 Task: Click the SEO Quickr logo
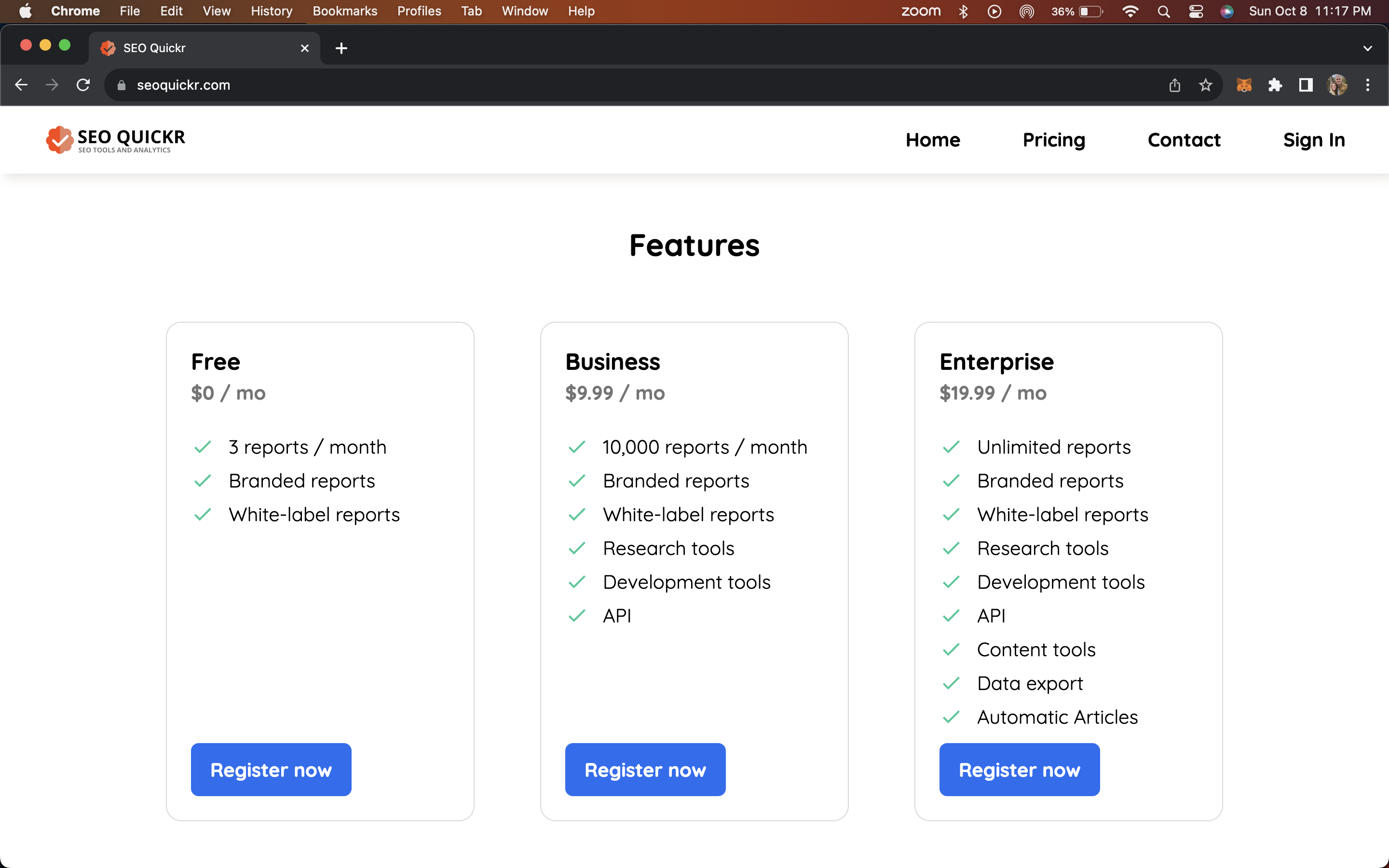tap(115, 139)
